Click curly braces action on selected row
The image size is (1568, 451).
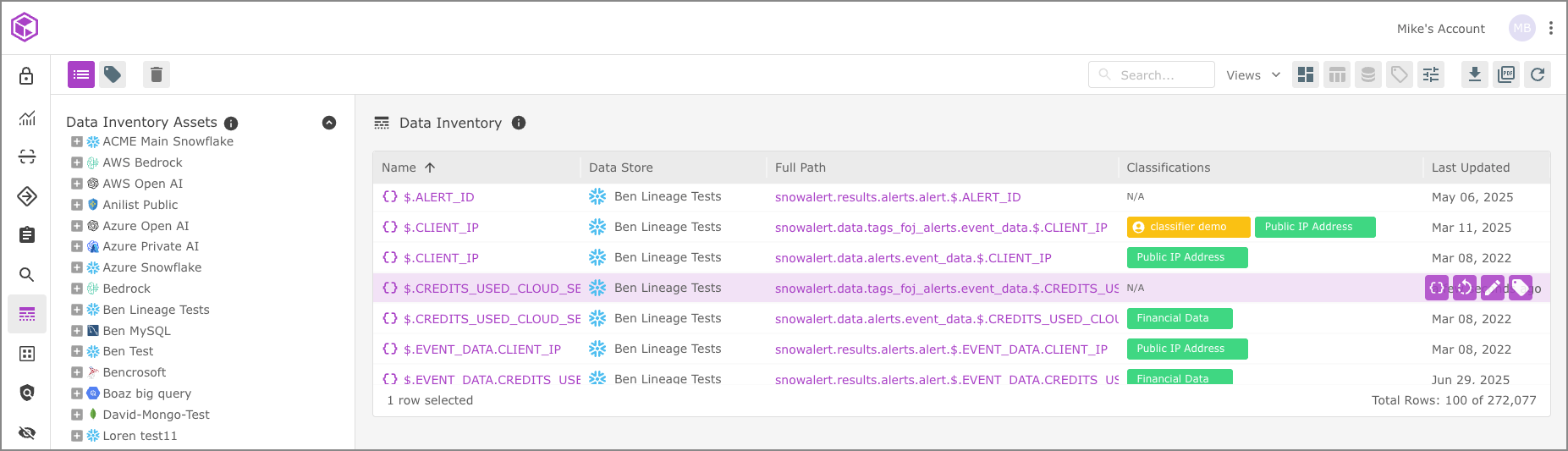[1437, 288]
